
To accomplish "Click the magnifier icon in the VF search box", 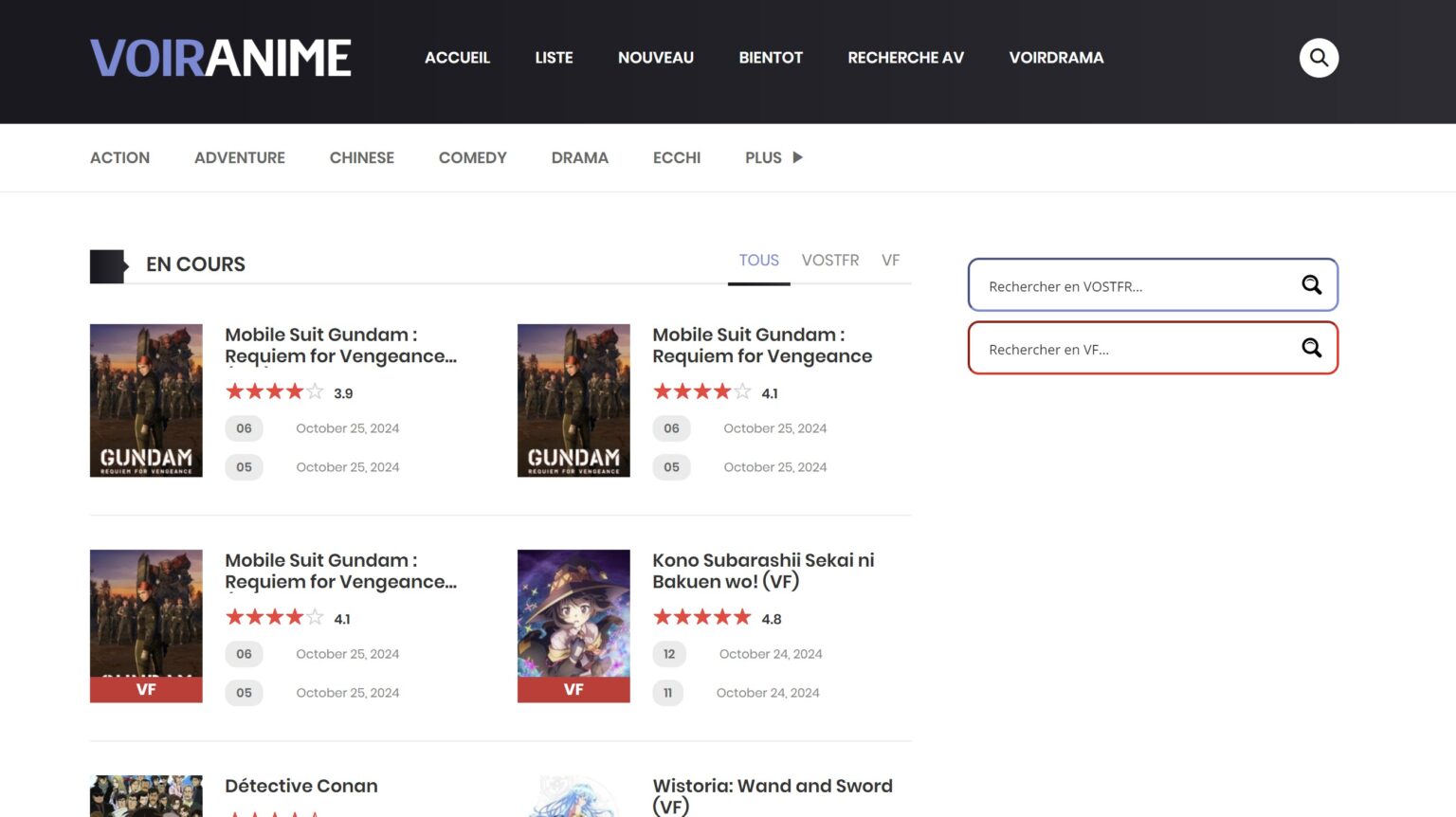I will click(x=1311, y=348).
